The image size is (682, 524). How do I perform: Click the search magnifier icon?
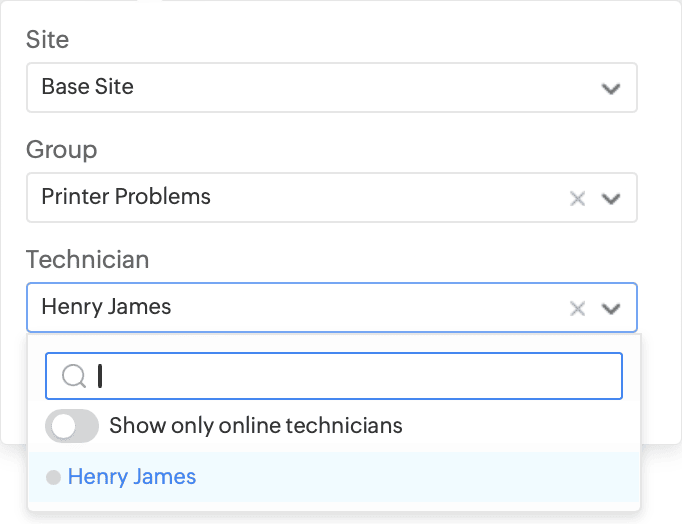point(74,376)
